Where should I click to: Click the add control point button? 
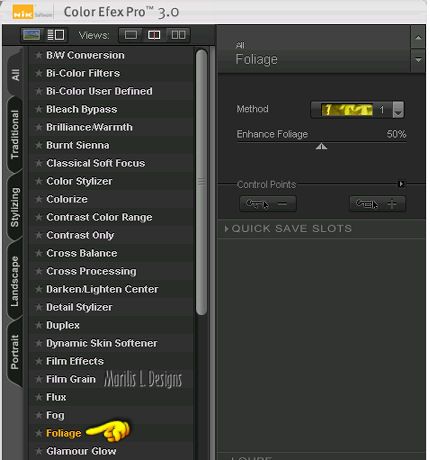click(x=377, y=204)
